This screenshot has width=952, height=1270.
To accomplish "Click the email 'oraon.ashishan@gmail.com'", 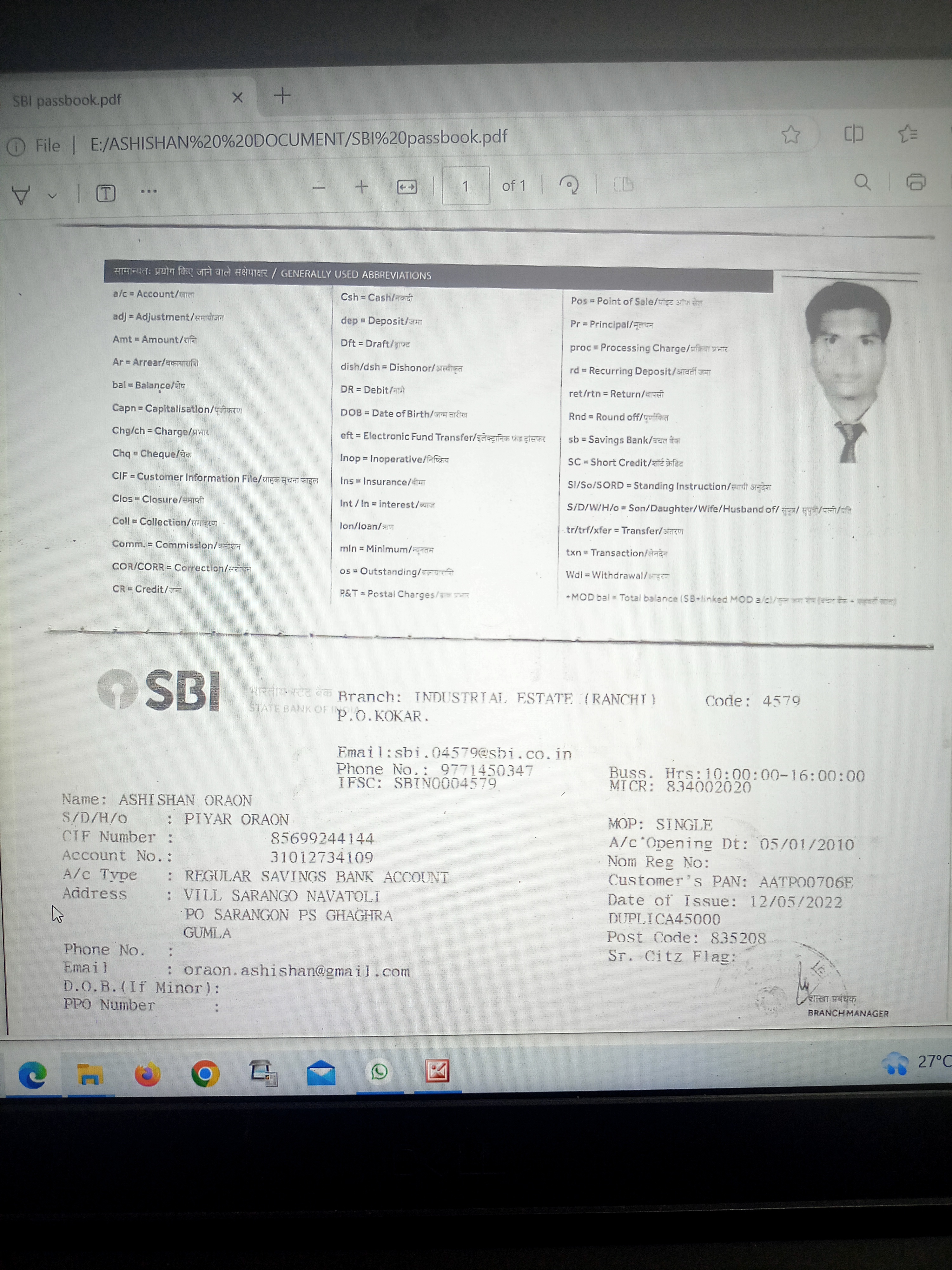I will coord(297,971).
